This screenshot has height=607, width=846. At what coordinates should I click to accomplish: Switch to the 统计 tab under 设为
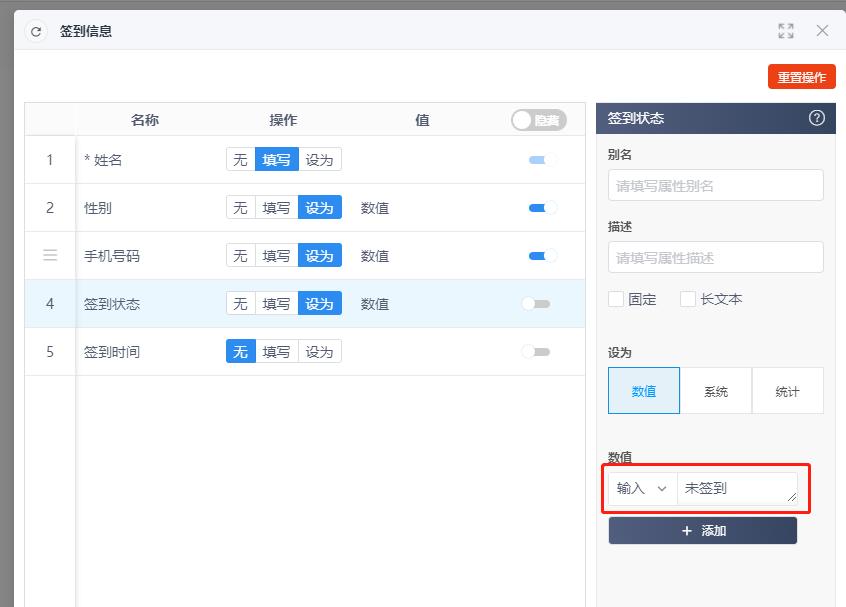tap(788, 390)
